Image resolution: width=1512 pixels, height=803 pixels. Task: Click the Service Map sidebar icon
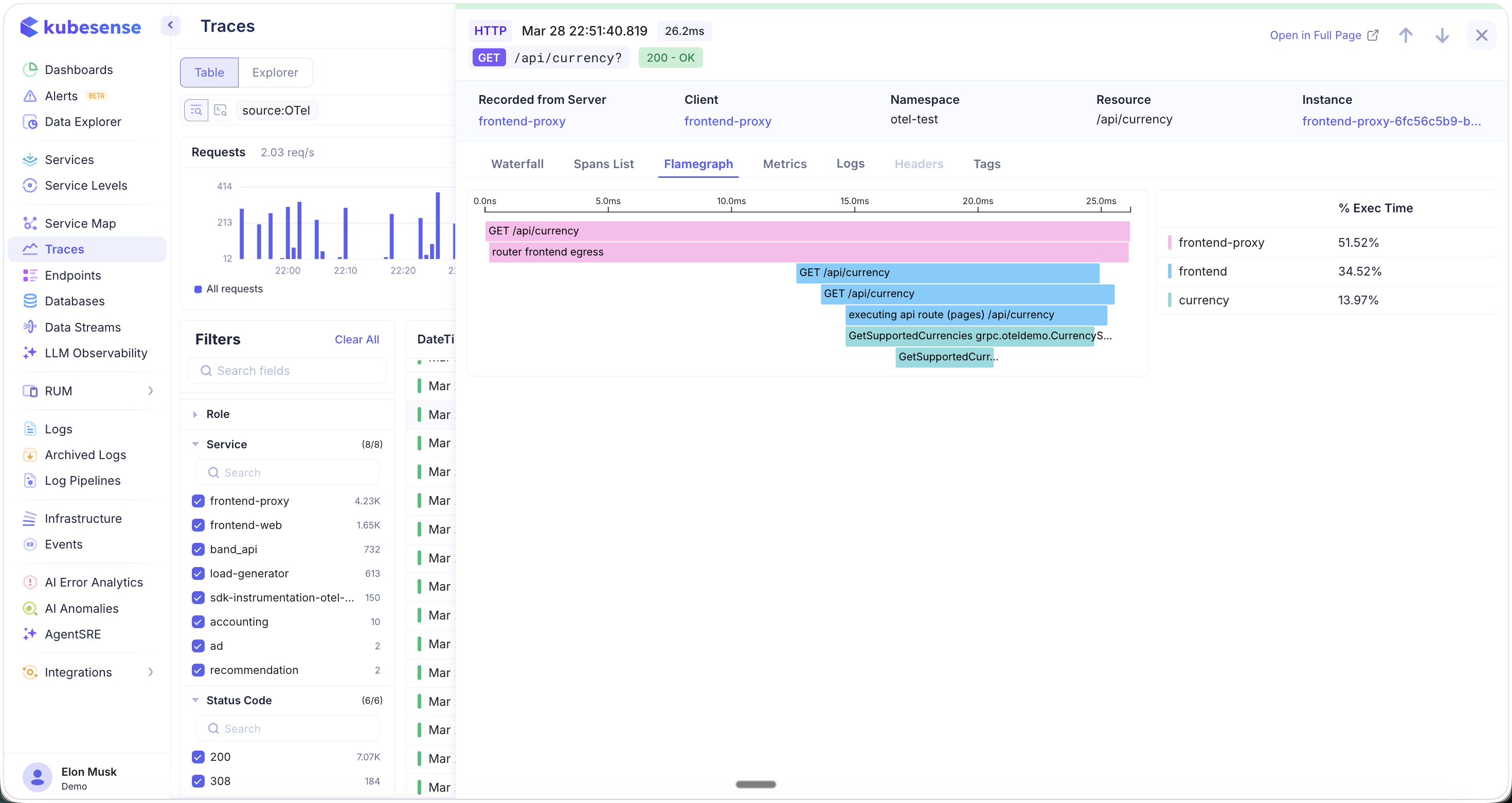coord(29,224)
